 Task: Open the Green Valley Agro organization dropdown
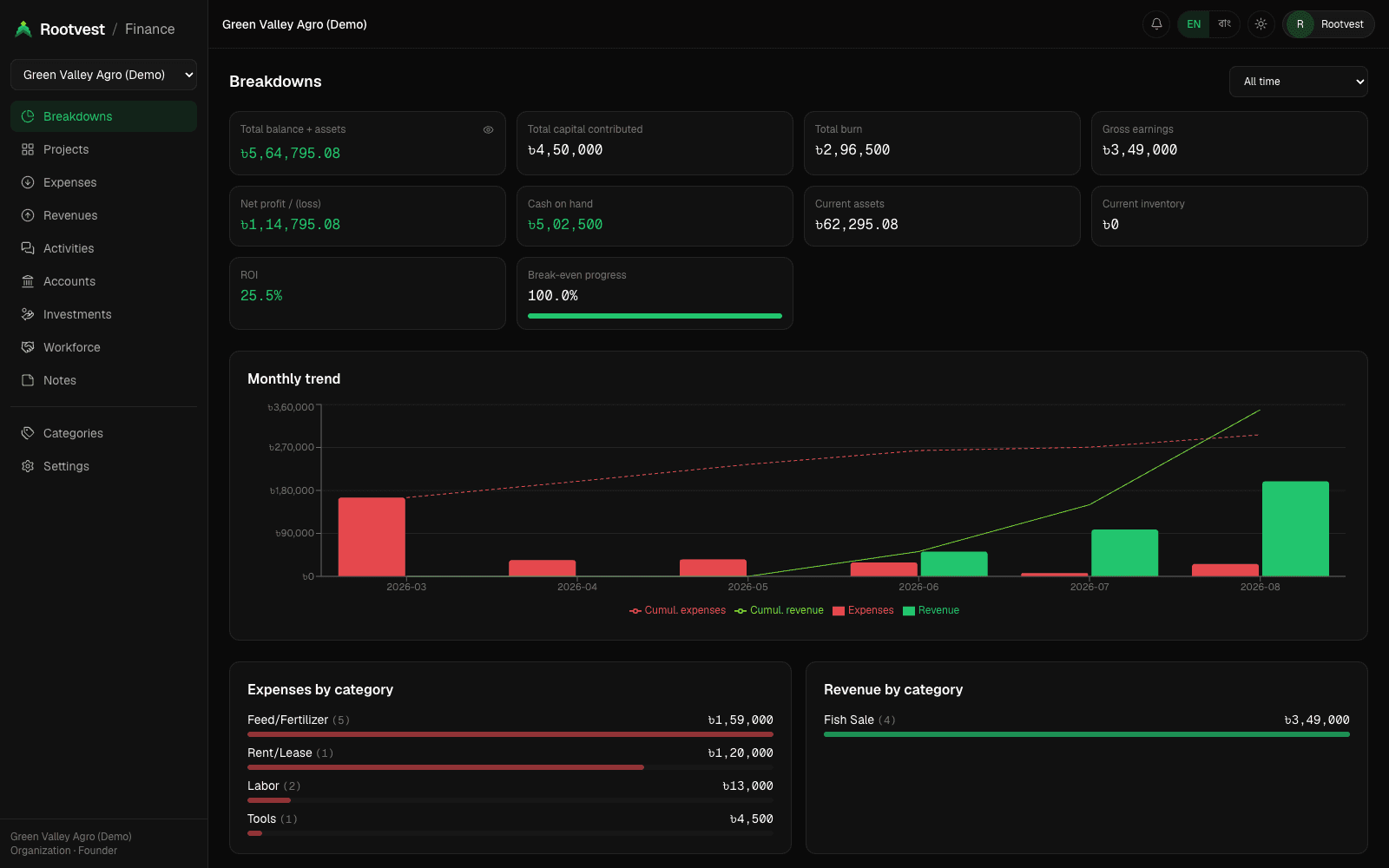(103, 75)
